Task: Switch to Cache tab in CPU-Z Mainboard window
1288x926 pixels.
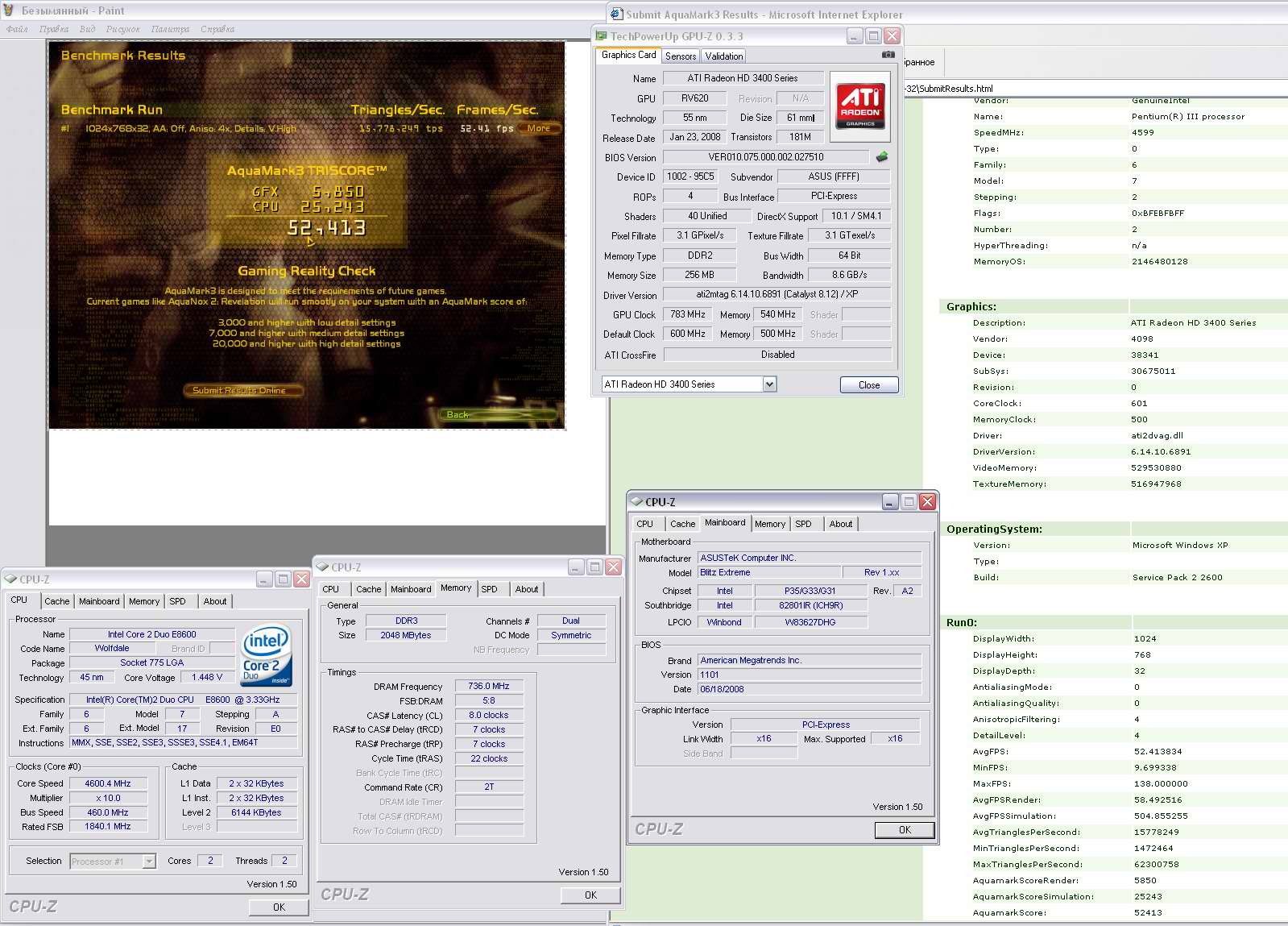Action: pyautogui.click(x=682, y=524)
